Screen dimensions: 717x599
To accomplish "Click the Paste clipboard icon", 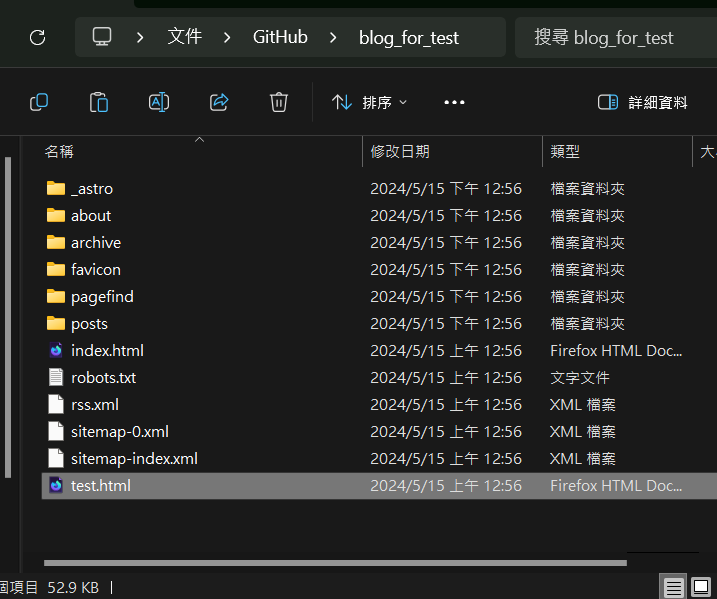I will pos(99,102).
